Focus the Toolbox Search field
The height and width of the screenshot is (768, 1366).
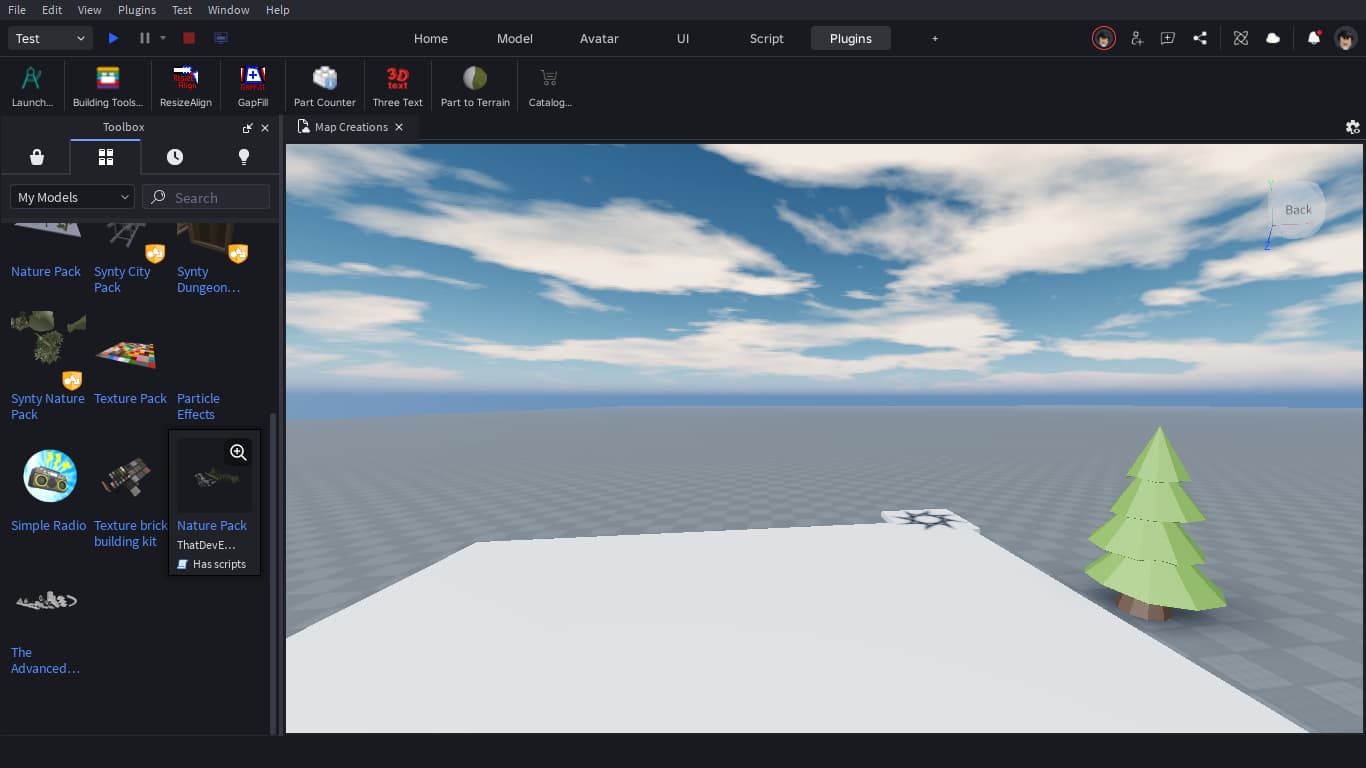(206, 197)
